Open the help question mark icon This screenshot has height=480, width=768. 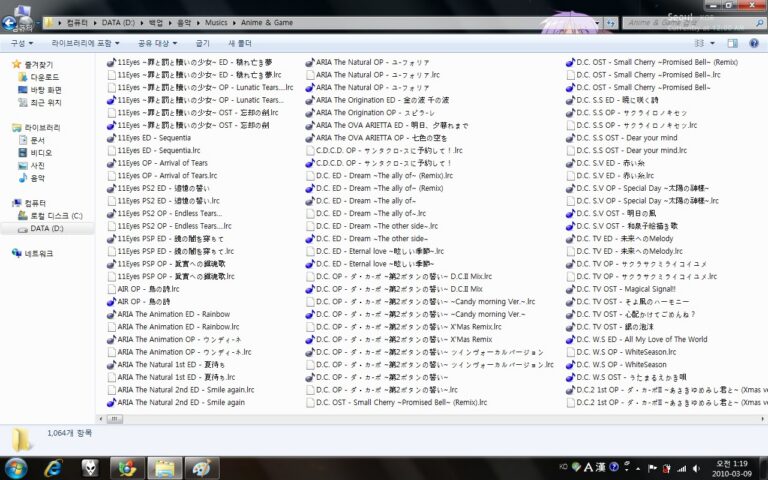(754, 43)
